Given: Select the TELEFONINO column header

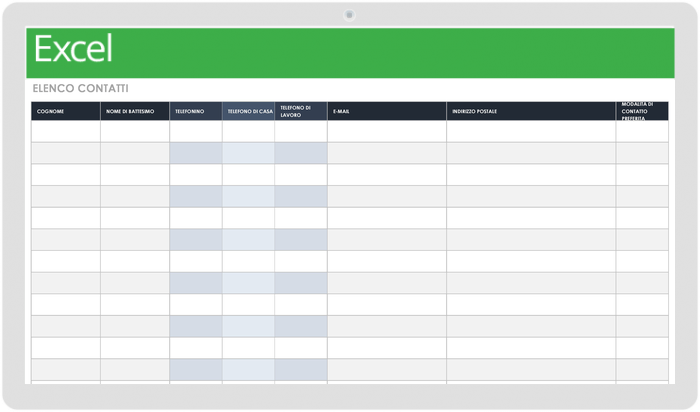Looking at the screenshot, I should (196, 111).
